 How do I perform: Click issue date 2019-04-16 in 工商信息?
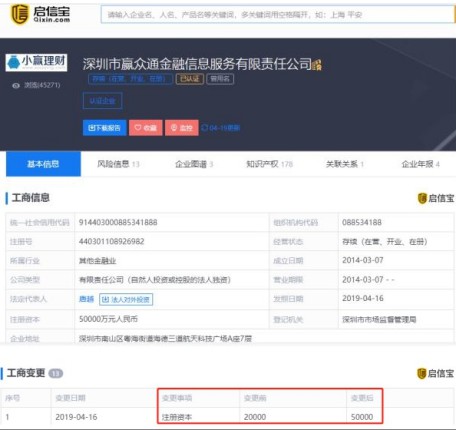pos(363,298)
